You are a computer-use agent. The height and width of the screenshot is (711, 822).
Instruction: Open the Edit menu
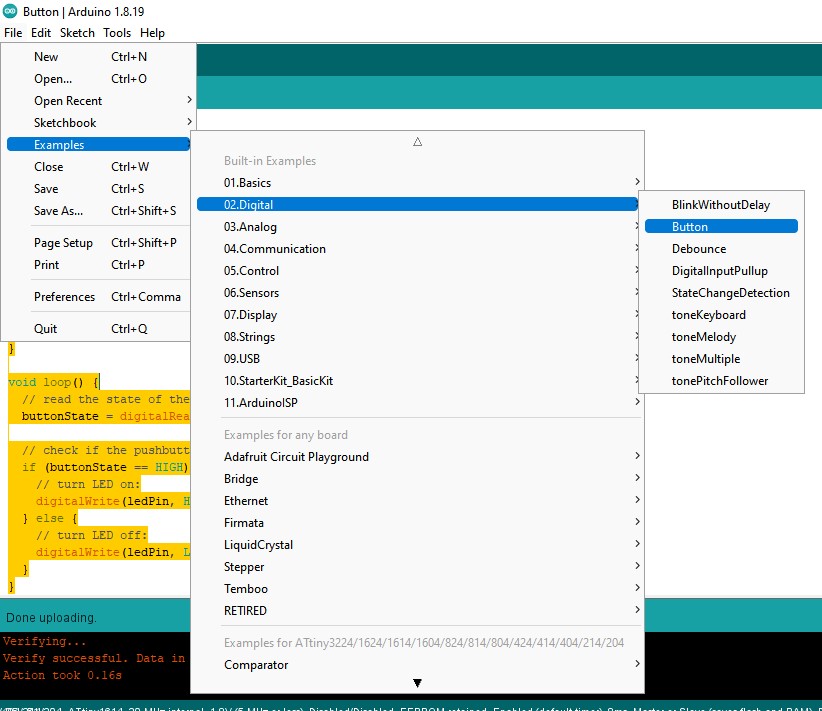(41, 33)
